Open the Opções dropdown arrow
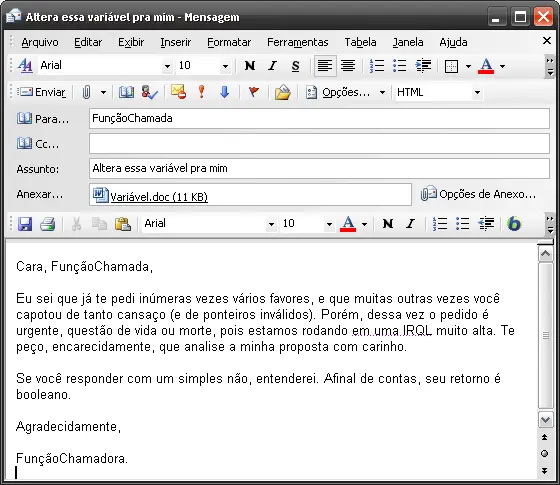 [x=382, y=93]
